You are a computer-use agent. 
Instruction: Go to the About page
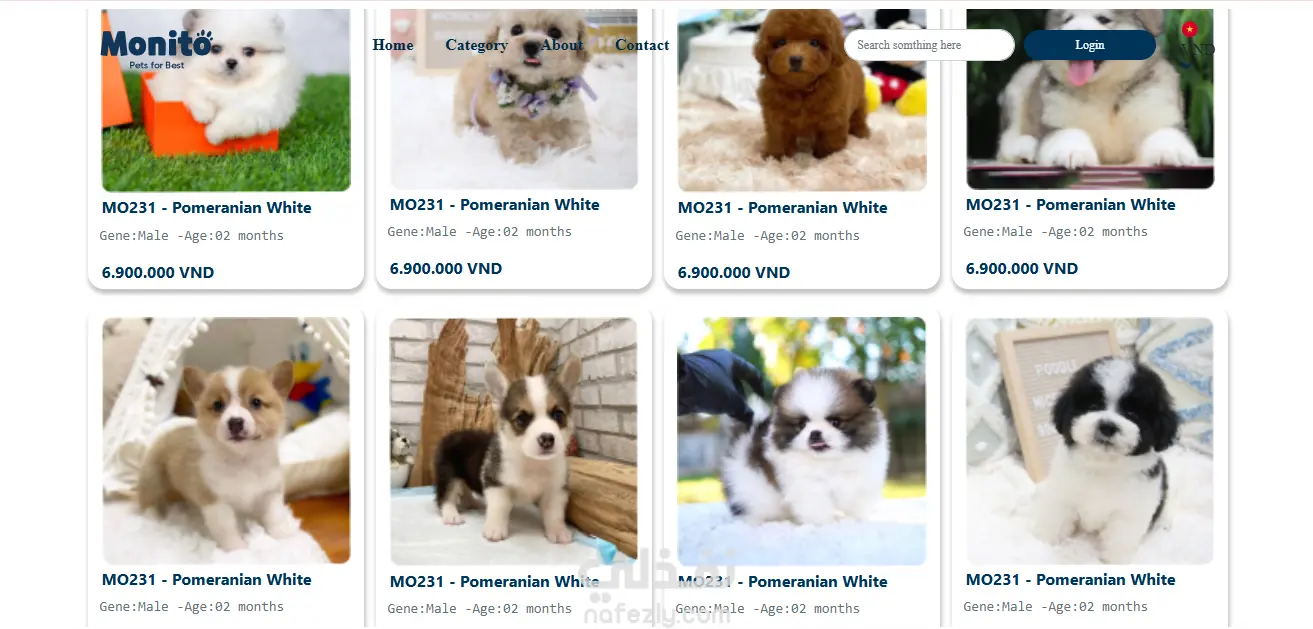562,45
